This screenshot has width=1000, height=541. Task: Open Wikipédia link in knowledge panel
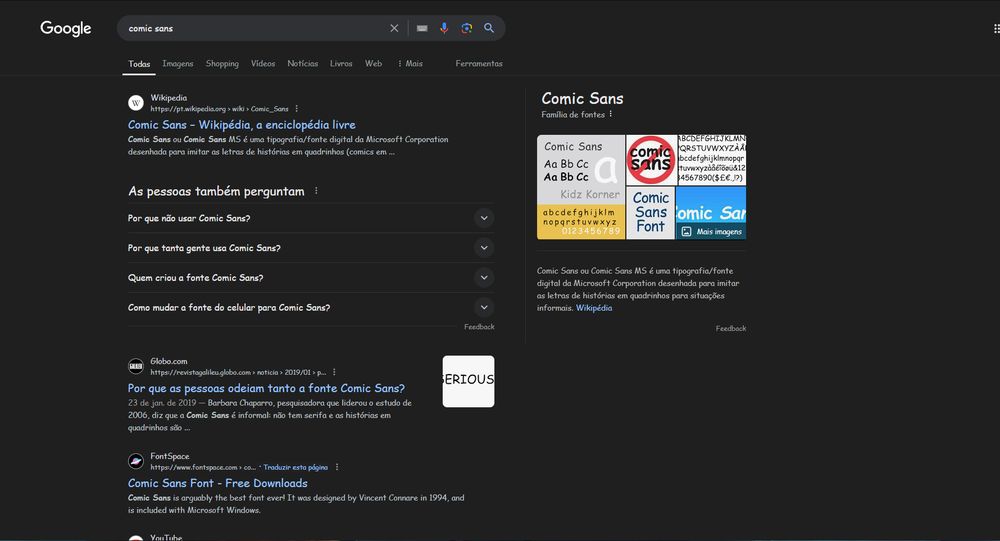[594, 308]
